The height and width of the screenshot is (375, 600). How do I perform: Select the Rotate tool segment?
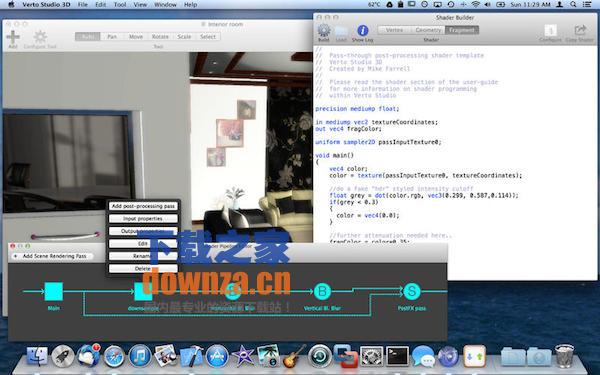[x=160, y=36]
